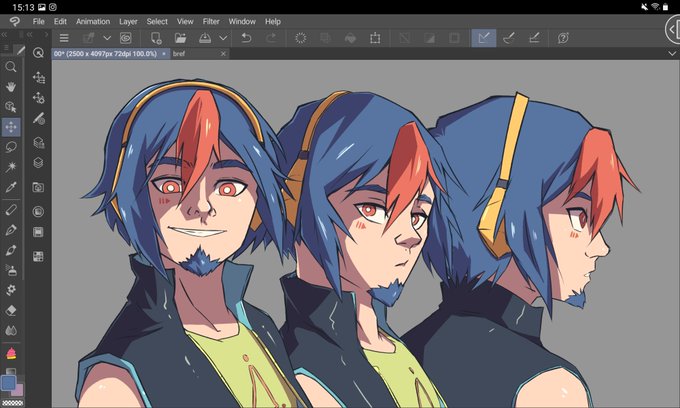Screen dimensions: 680x408
Task: Select the Hand move-view tool
Action: (11, 87)
